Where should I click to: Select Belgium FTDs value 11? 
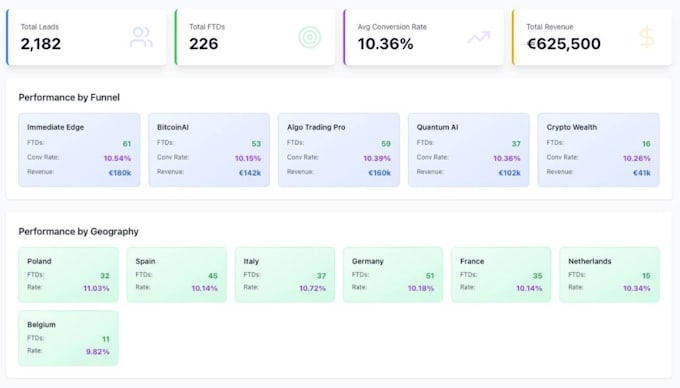[x=106, y=339]
